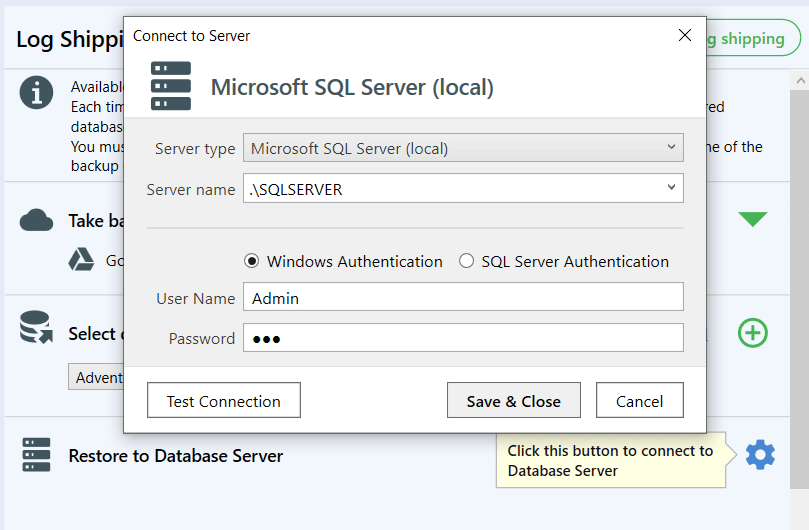Viewport: 809px width, 530px height.
Task: Click the Google Drive icon
Action: pos(82,260)
